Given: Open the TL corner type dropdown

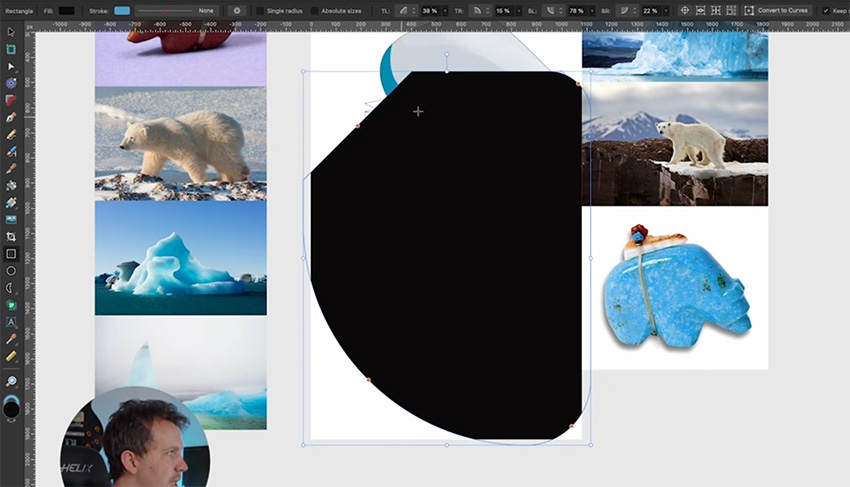Looking at the screenshot, I should 407,10.
